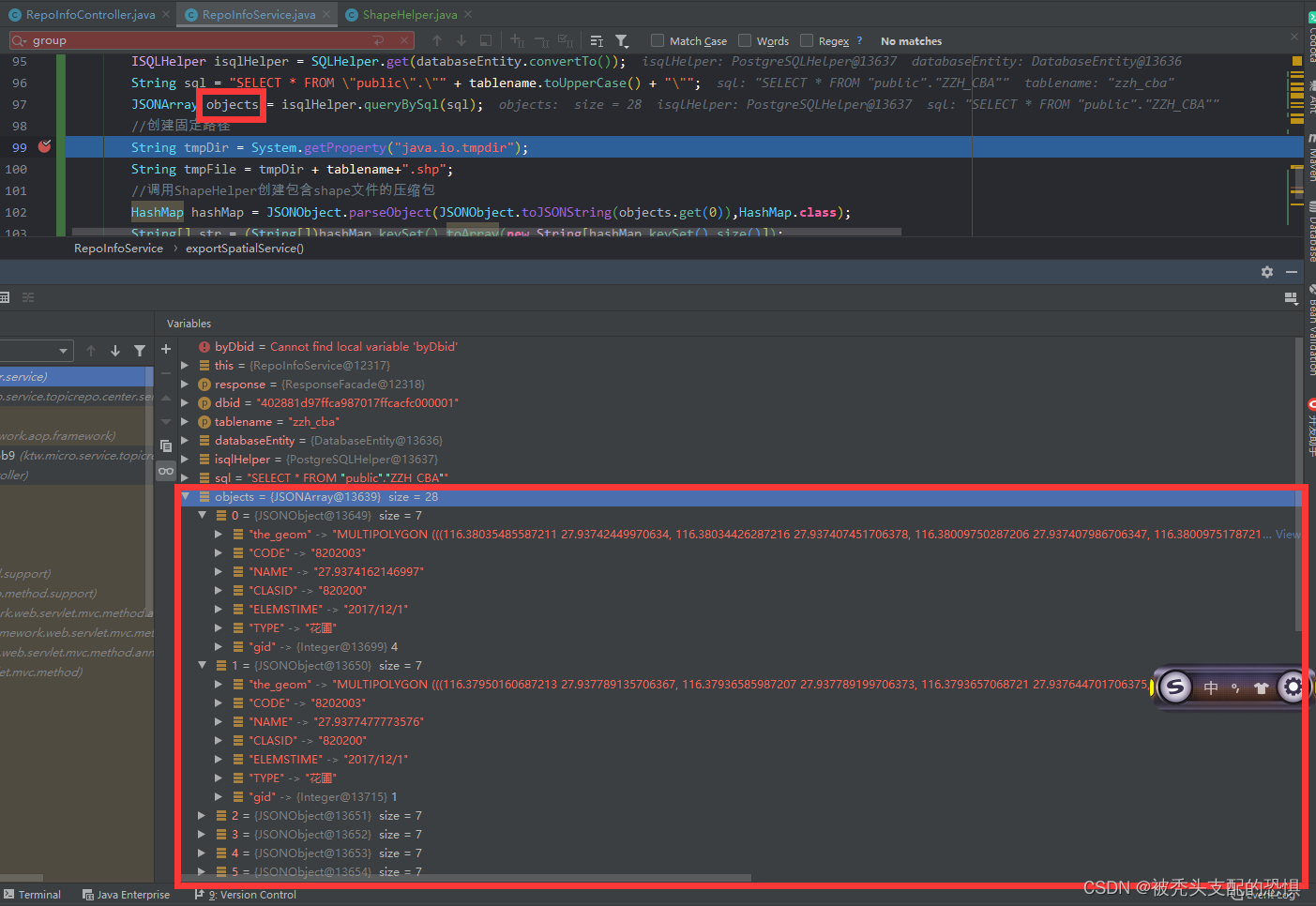Open the Java Enterprise tool window
Image resolution: width=1316 pixels, height=906 pixels.
click(126, 895)
